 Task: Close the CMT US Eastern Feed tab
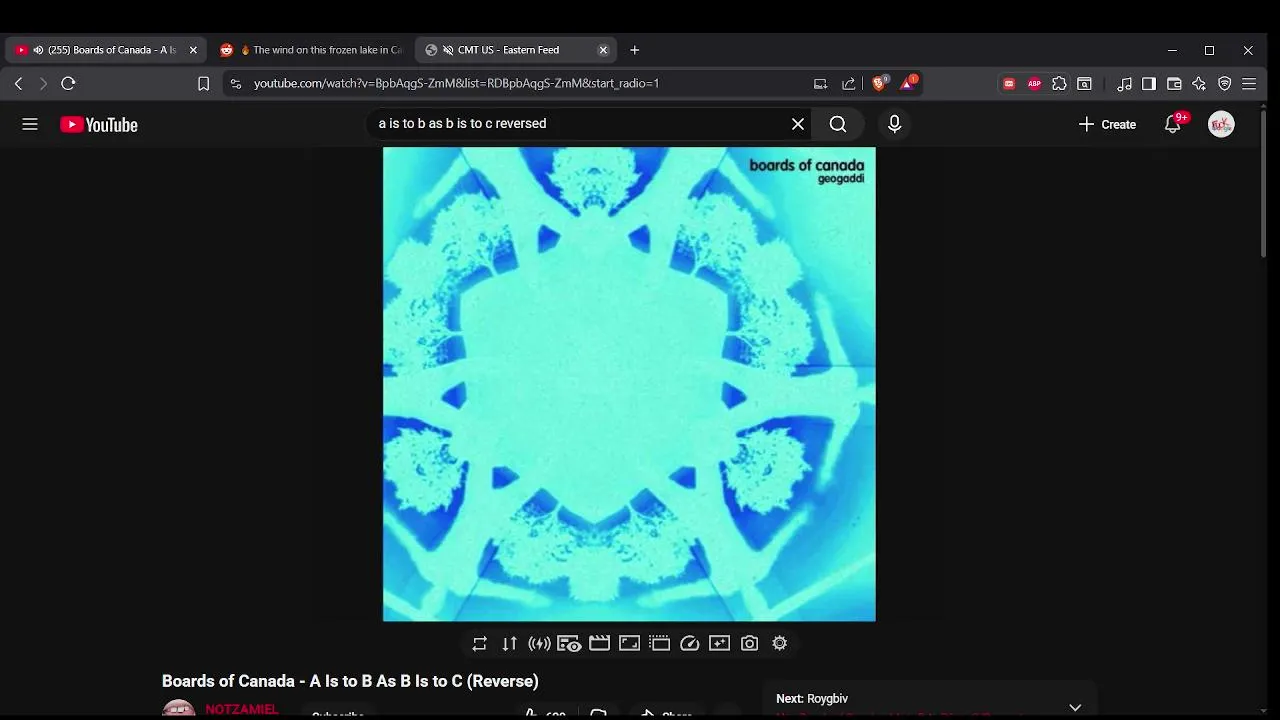tap(603, 50)
